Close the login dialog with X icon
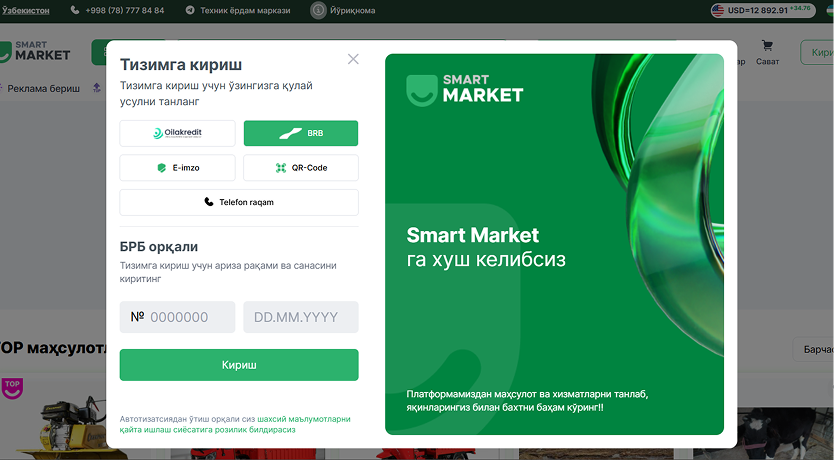834x460 pixels. click(353, 59)
